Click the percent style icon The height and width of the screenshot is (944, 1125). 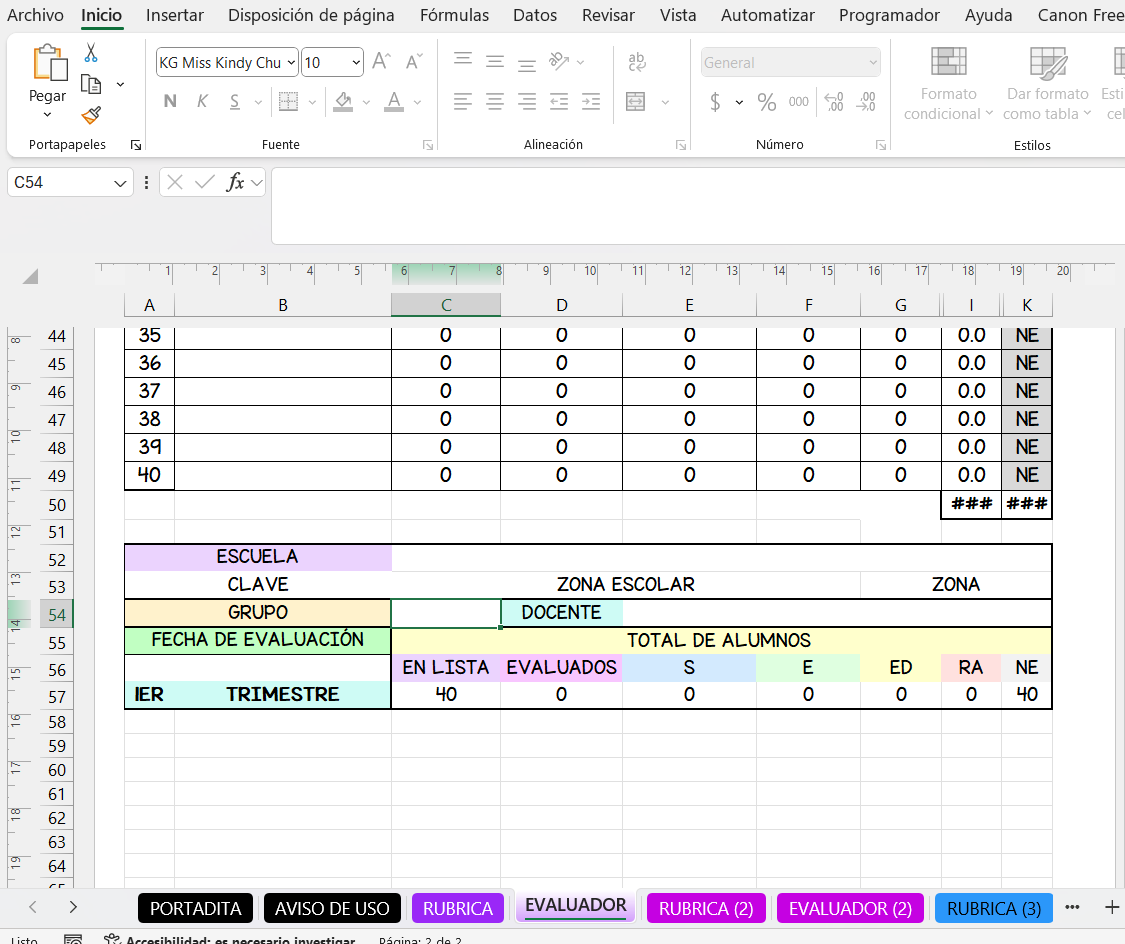point(767,102)
